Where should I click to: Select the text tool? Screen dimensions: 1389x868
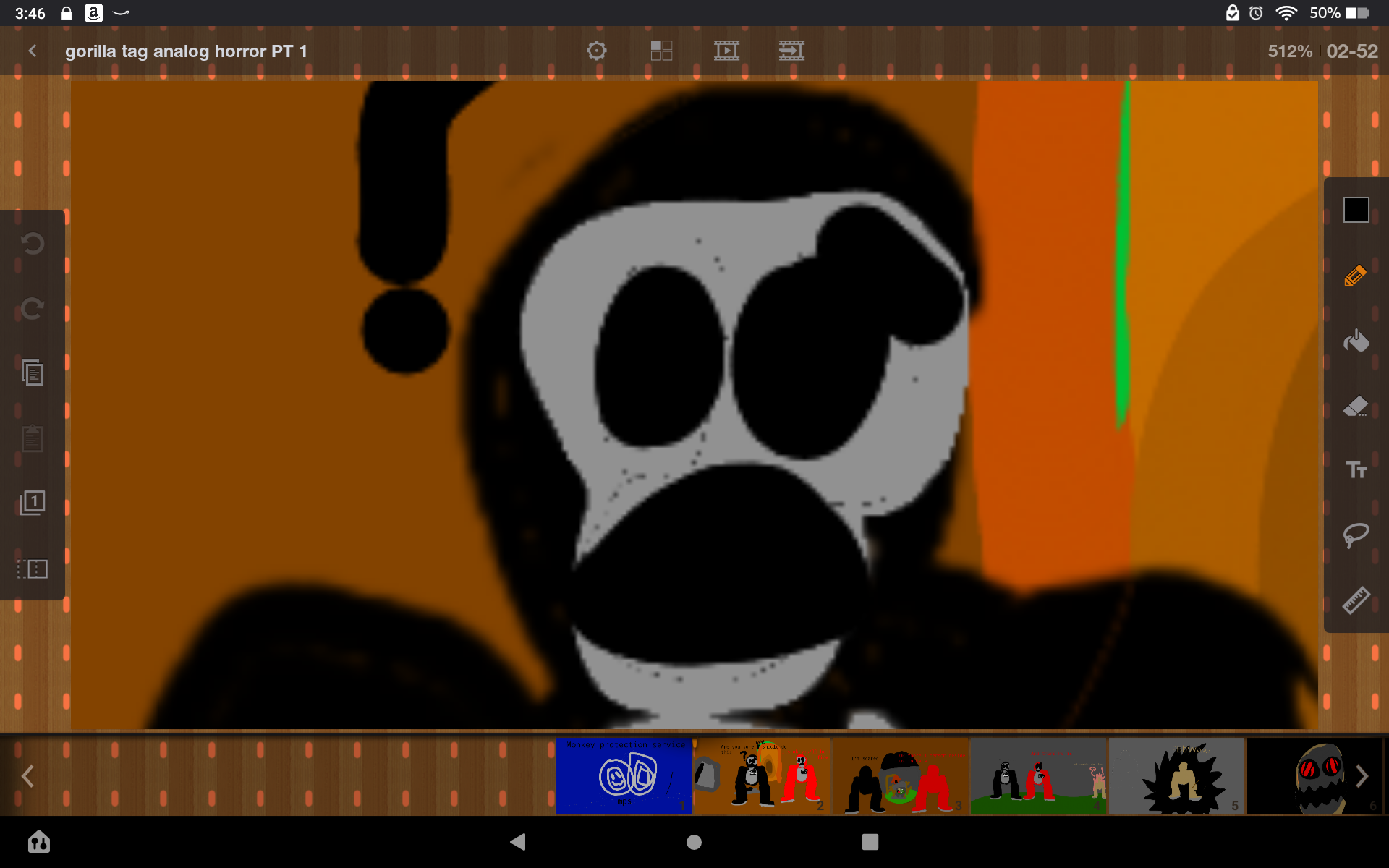tap(1356, 470)
